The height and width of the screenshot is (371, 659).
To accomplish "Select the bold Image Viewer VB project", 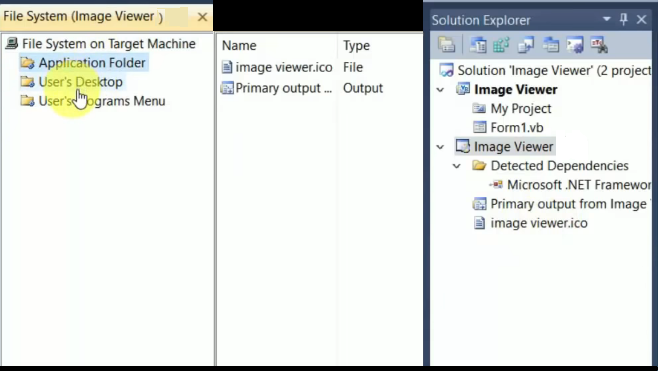I will point(516,89).
